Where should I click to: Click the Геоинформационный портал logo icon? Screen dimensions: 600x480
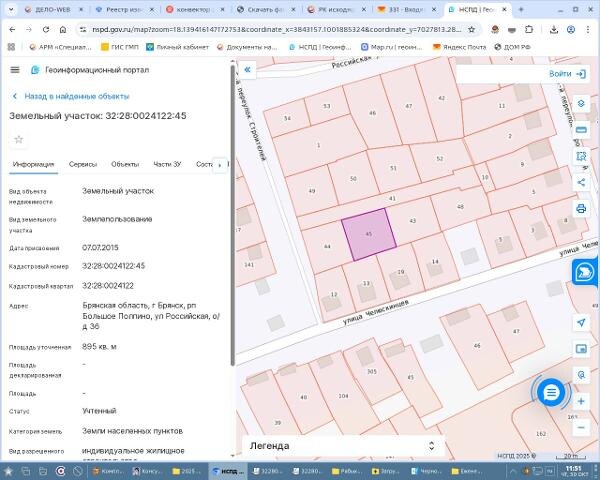point(35,70)
